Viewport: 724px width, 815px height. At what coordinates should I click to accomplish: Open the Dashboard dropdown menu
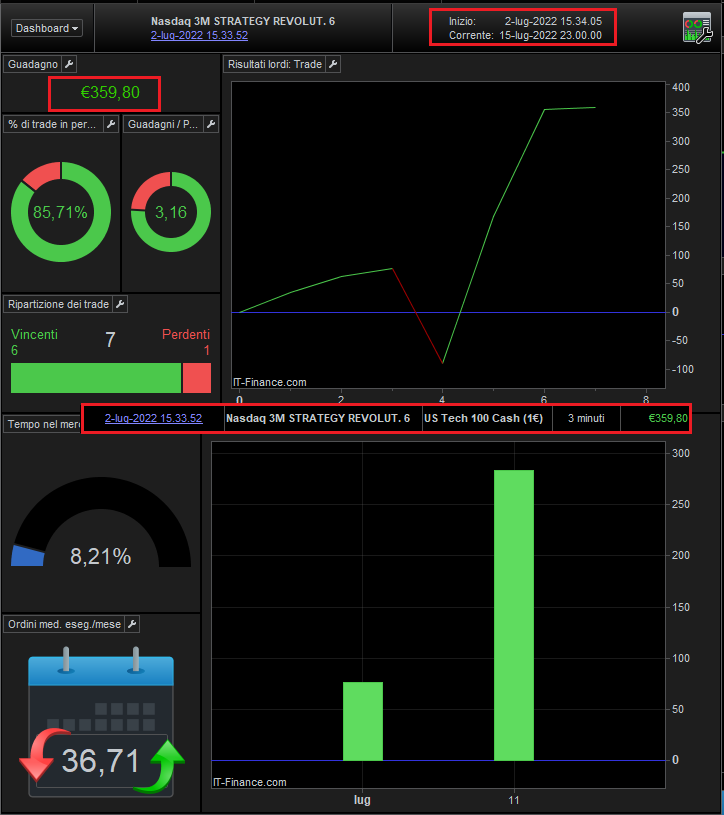pos(47,28)
